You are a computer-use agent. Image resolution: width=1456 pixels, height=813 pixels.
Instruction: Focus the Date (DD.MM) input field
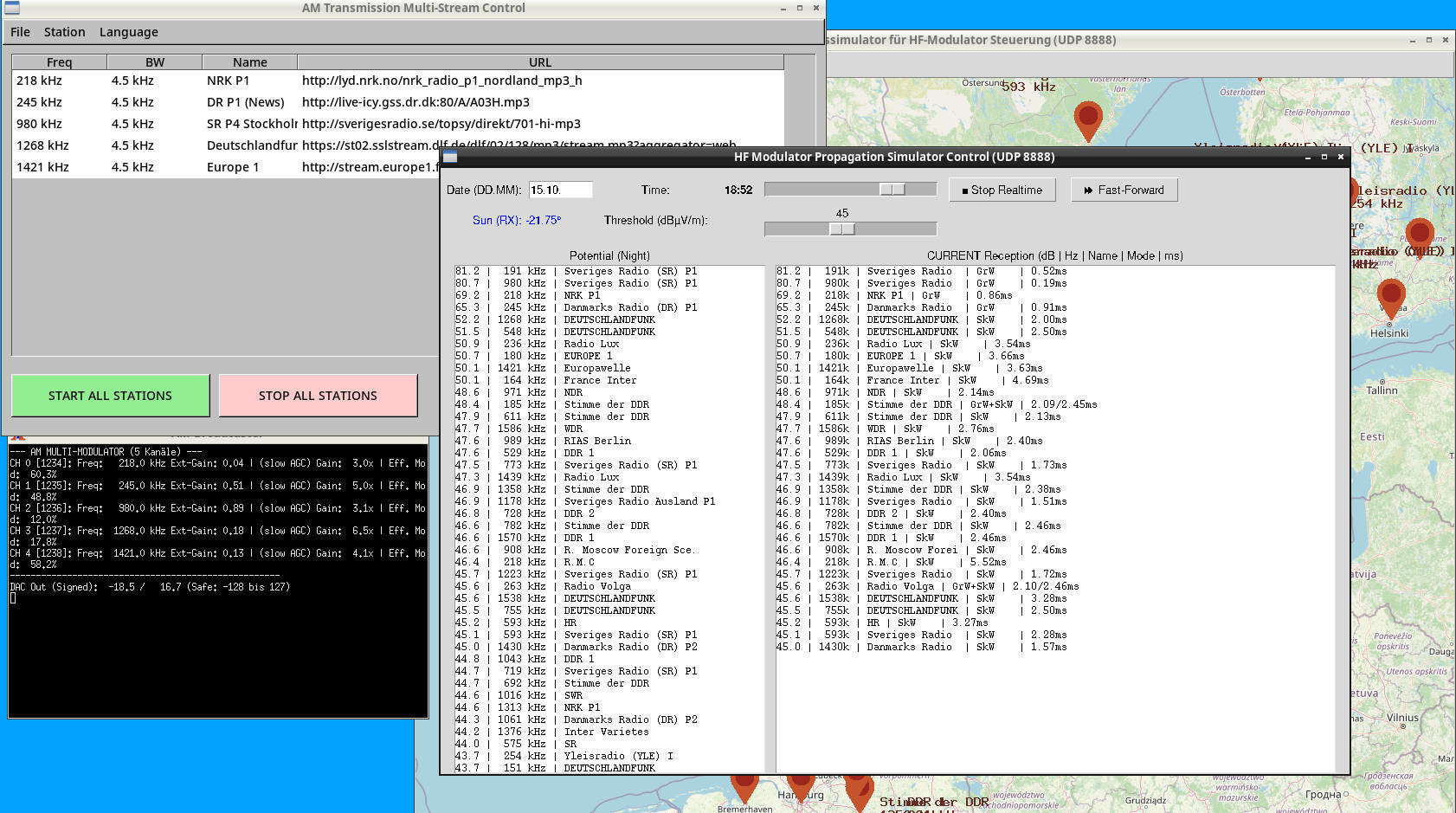coord(561,190)
